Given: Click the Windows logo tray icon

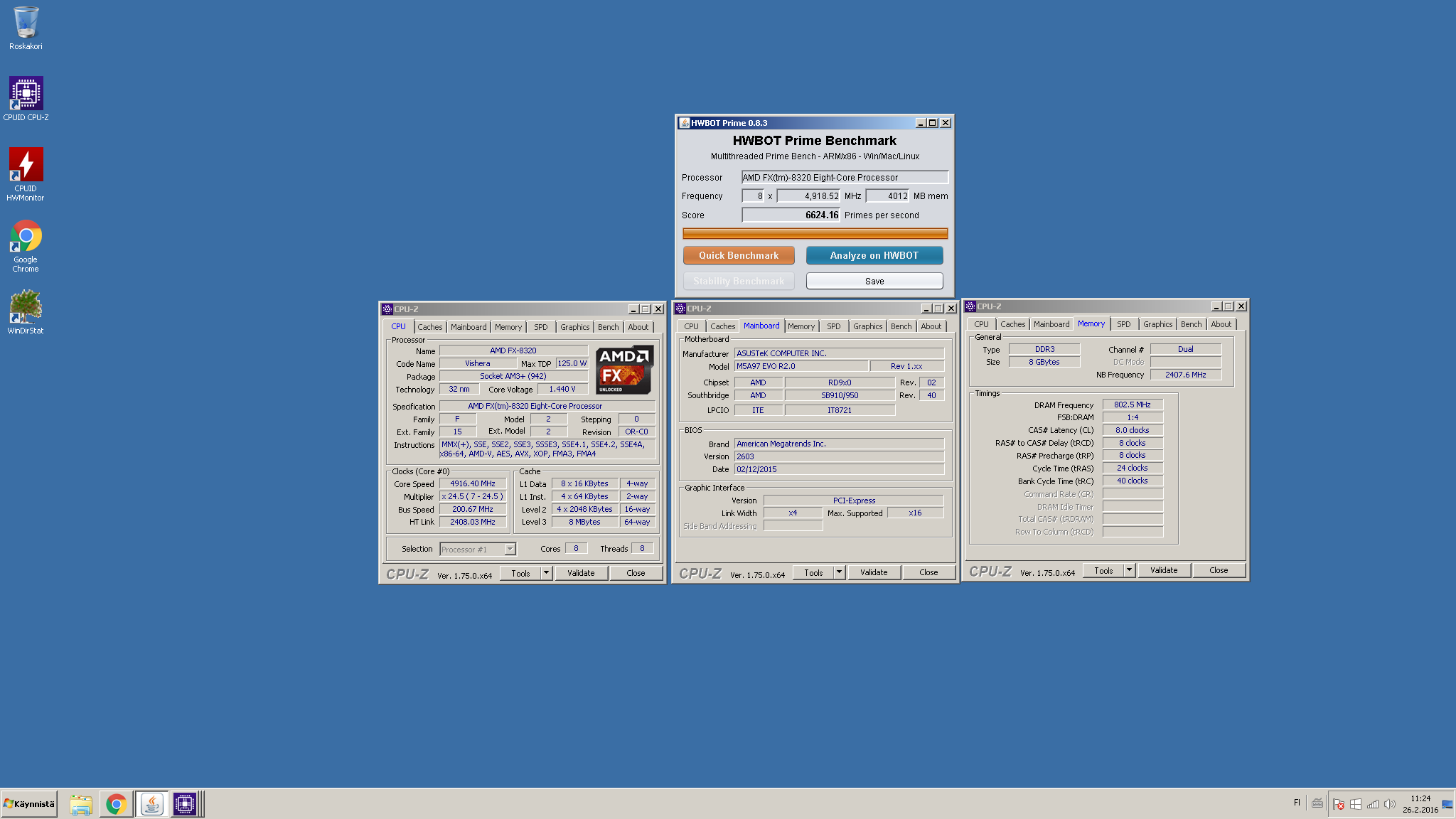Looking at the screenshot, I should pos(1356,804).
